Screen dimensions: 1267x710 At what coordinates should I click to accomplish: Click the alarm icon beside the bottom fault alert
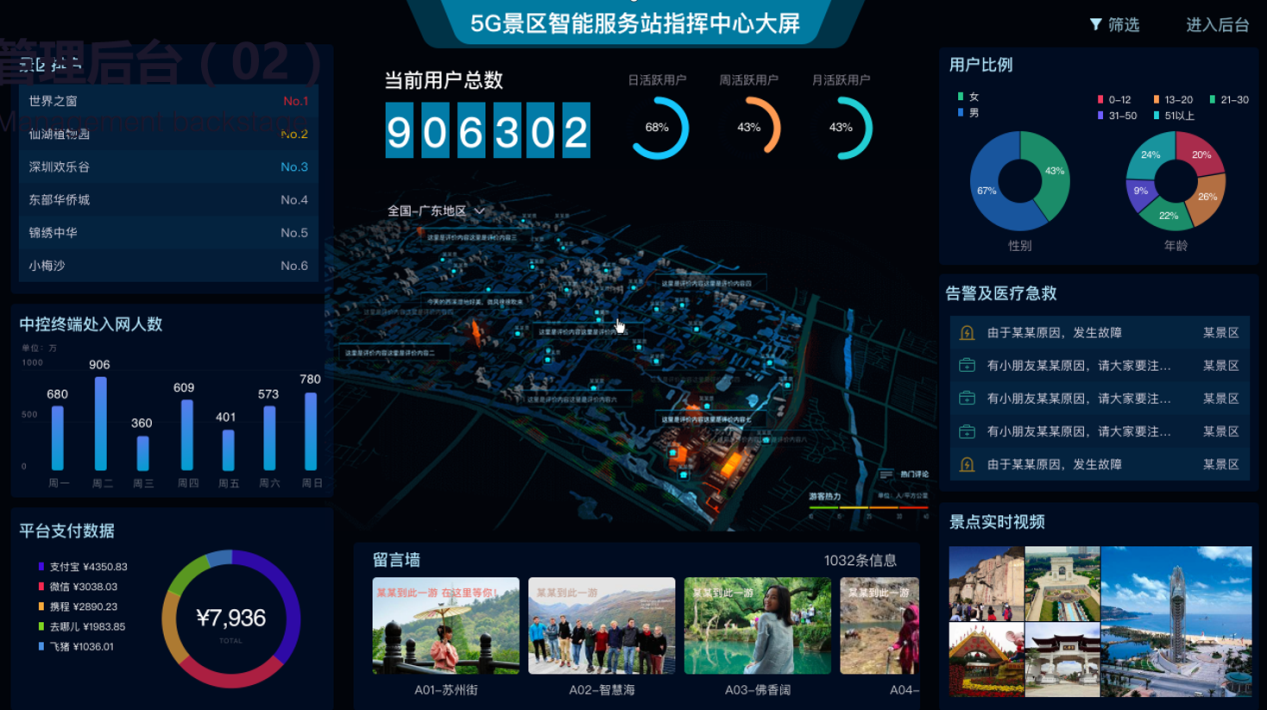[967, 464]
